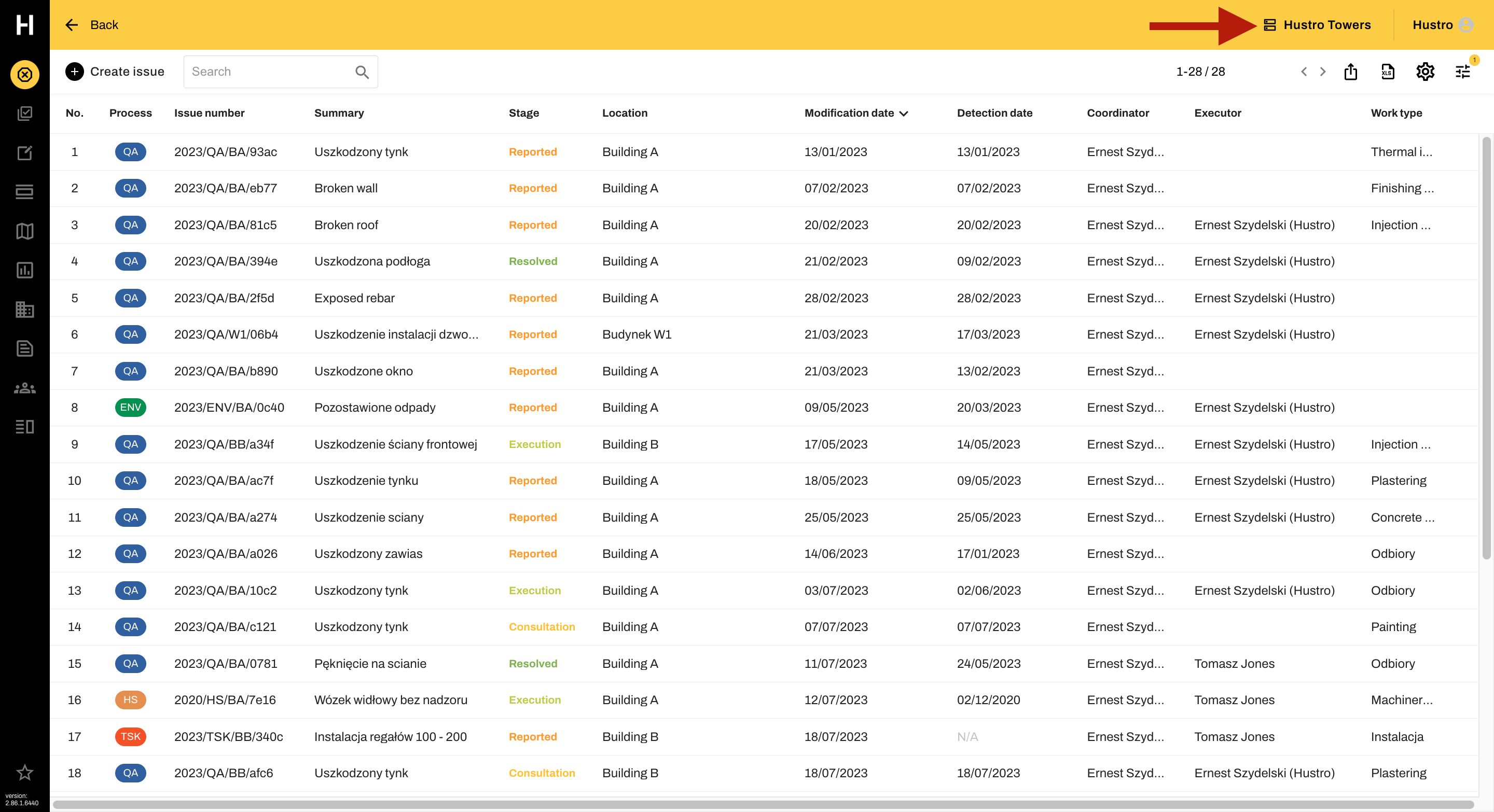Open the Hustro H logo home
The height and width of the screenshot is (812, 1494).
(24, 25)
